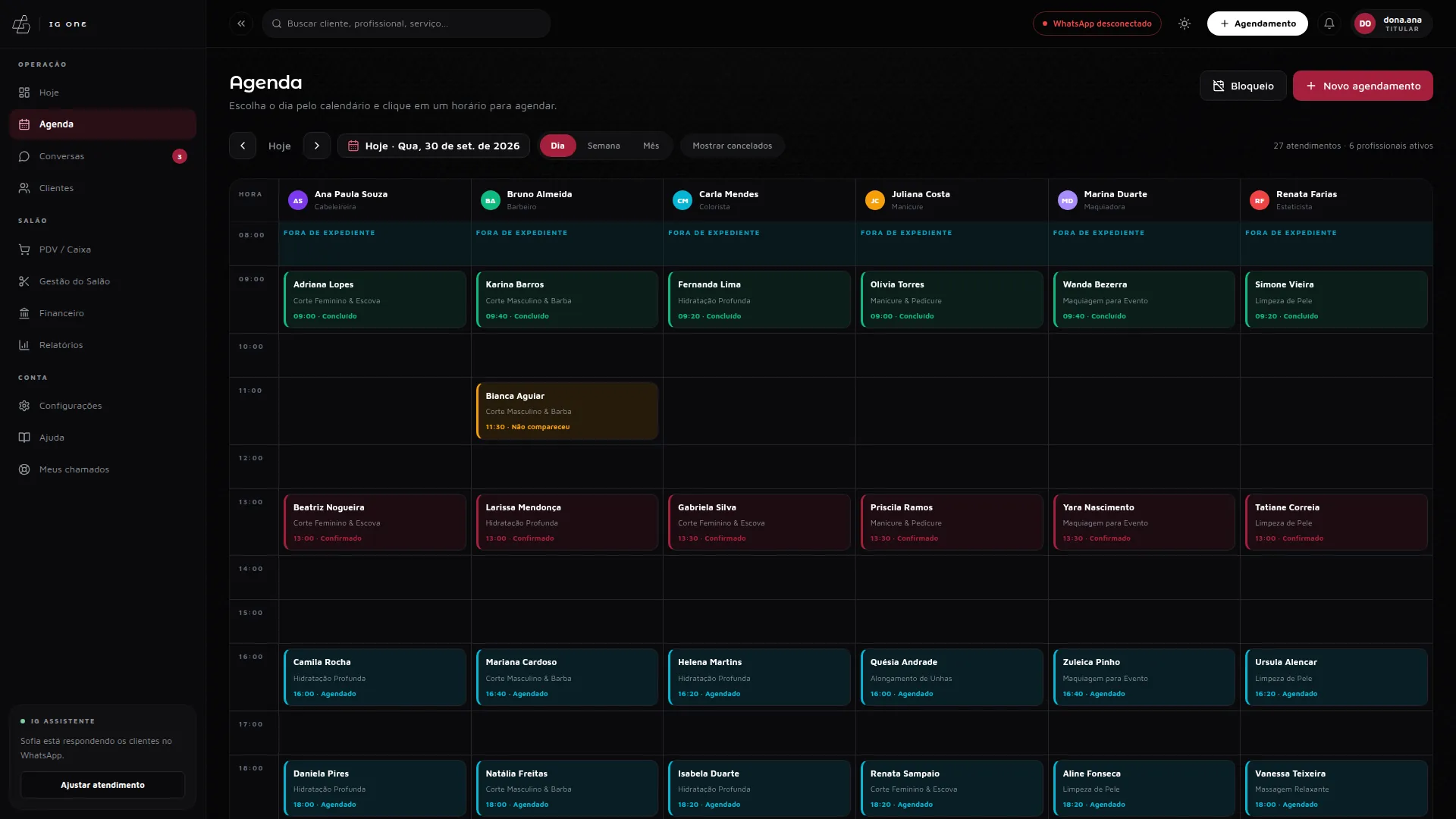Image resolution: width=1456 pixels, height=819 pixels.
Task: Open the date picker for 30 de set.
Action: [x=434, y=146]
